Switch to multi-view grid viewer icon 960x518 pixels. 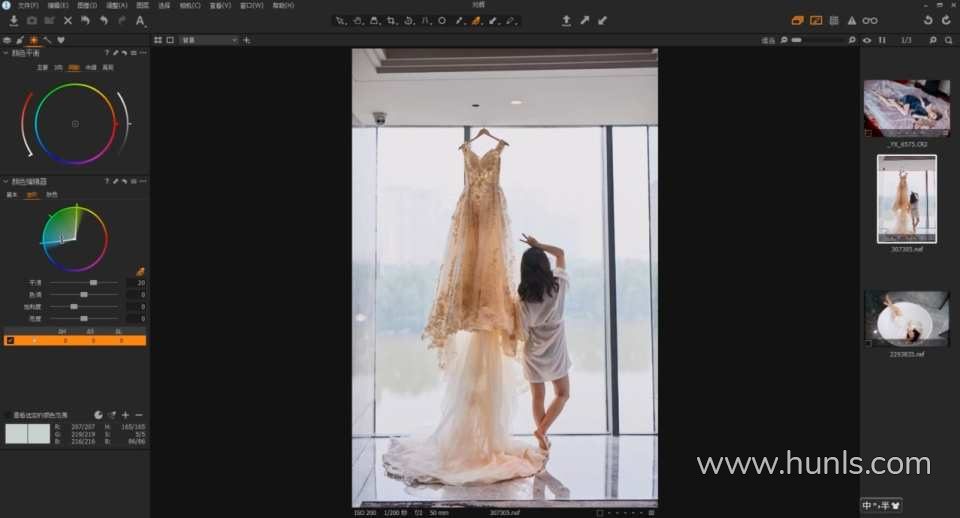pyautogui.click(x=158, y=40)
